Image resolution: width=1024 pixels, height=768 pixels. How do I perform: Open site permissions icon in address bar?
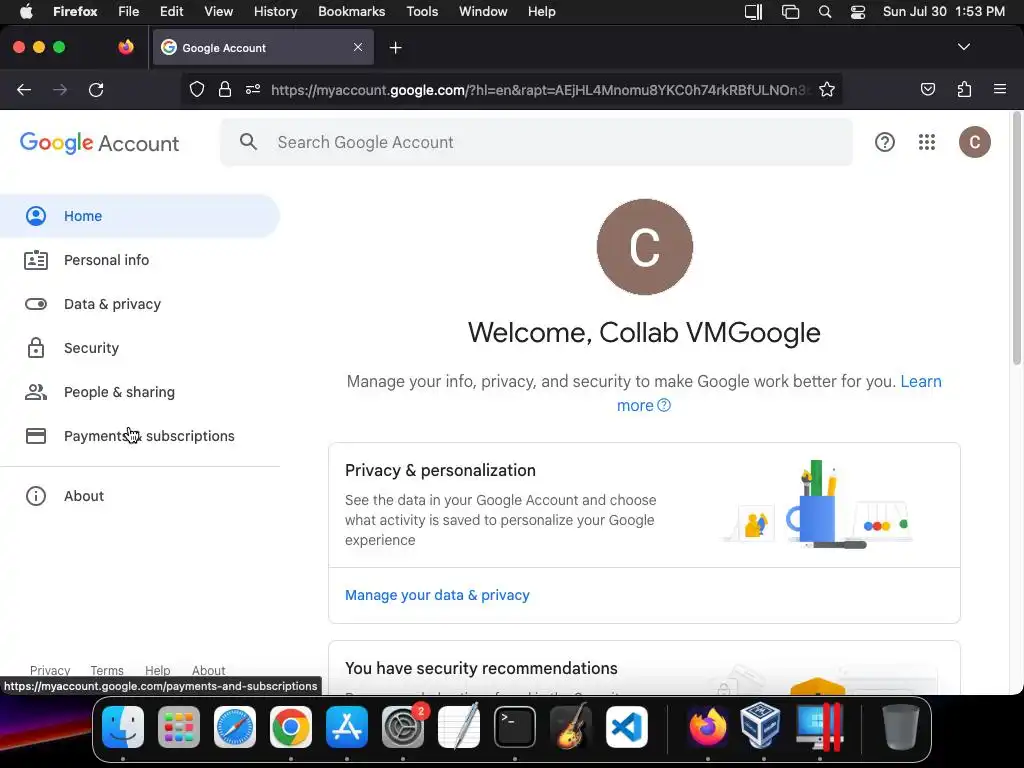pyautogui.click(x=253, y=89)
